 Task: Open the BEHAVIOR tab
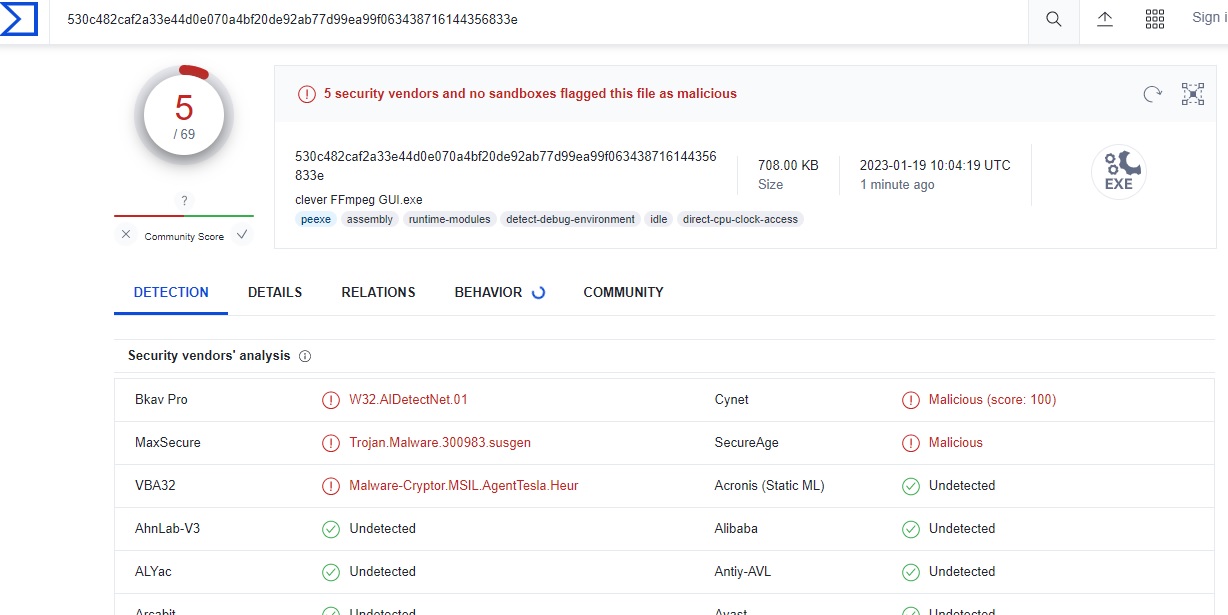(x=488, y=292)
